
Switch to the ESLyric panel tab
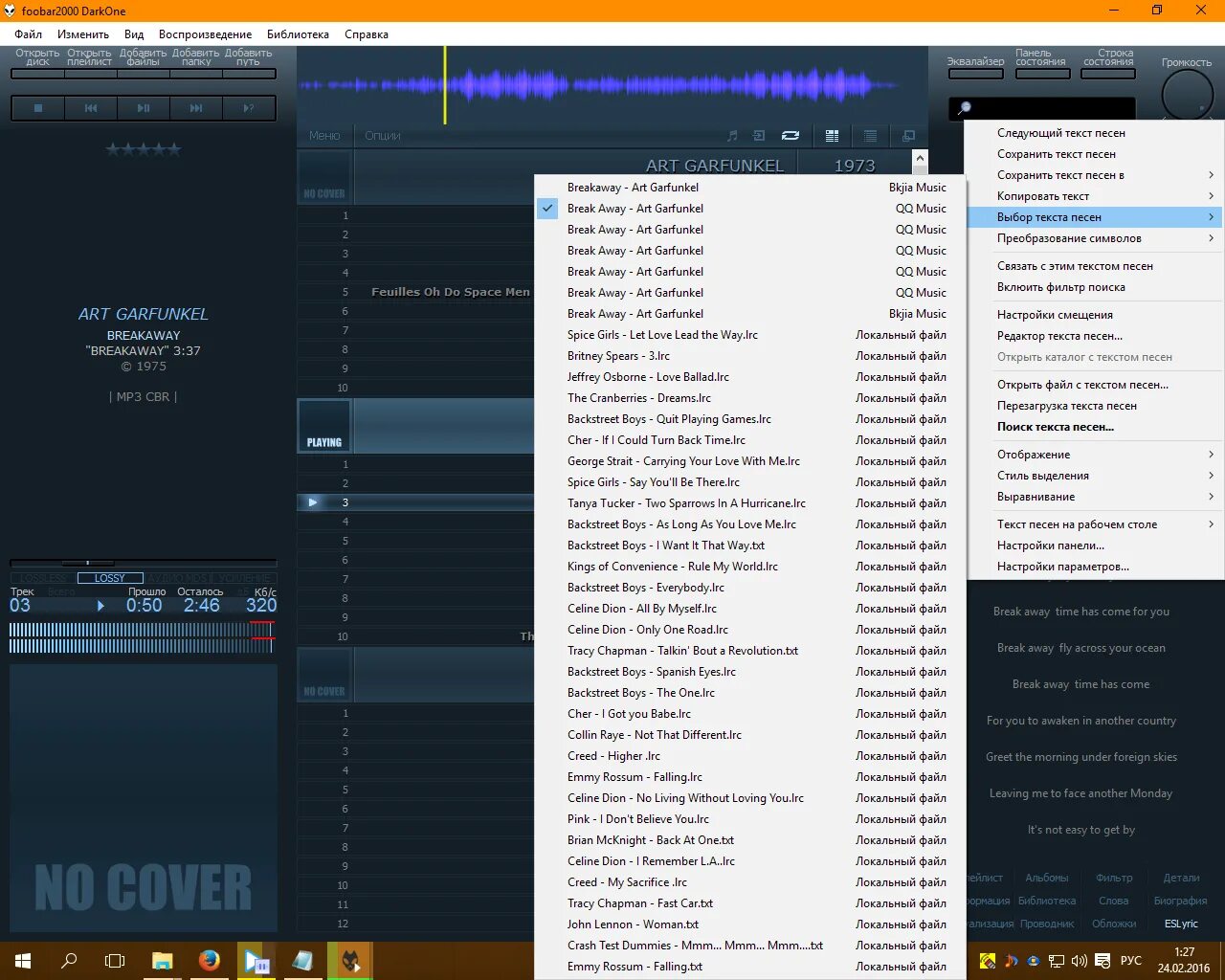click(1181, 924)
